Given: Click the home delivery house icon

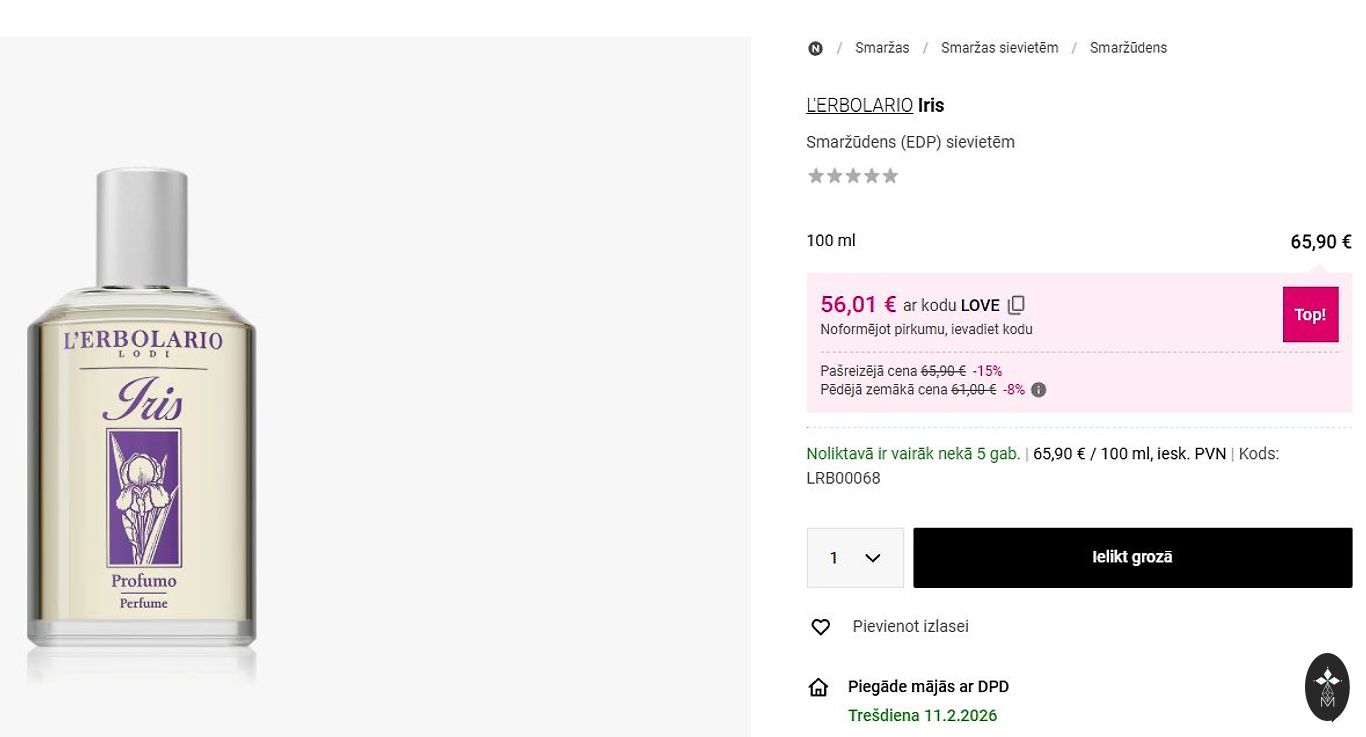Looking at the screenshot, I should [818, 687].
